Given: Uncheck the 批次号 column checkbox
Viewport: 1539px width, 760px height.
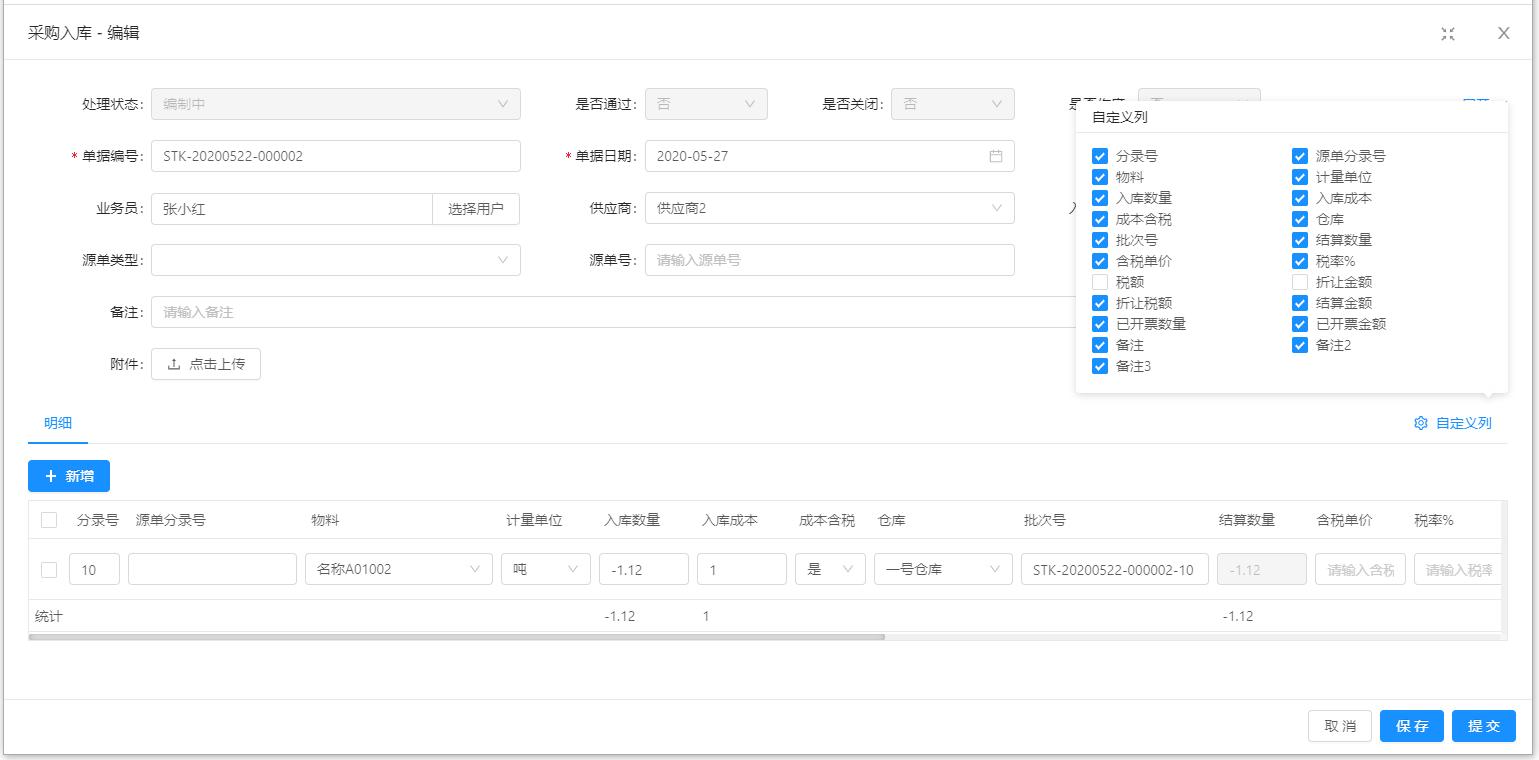Looking at the screenshot, I should pyautogui.click(x=1100, y=240).
